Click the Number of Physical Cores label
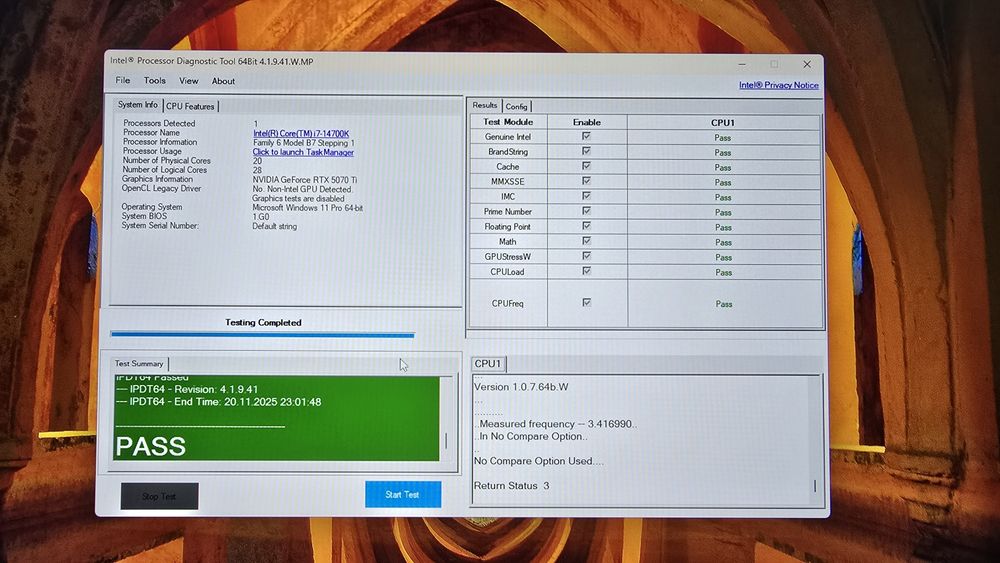 (x=166, y=161)
